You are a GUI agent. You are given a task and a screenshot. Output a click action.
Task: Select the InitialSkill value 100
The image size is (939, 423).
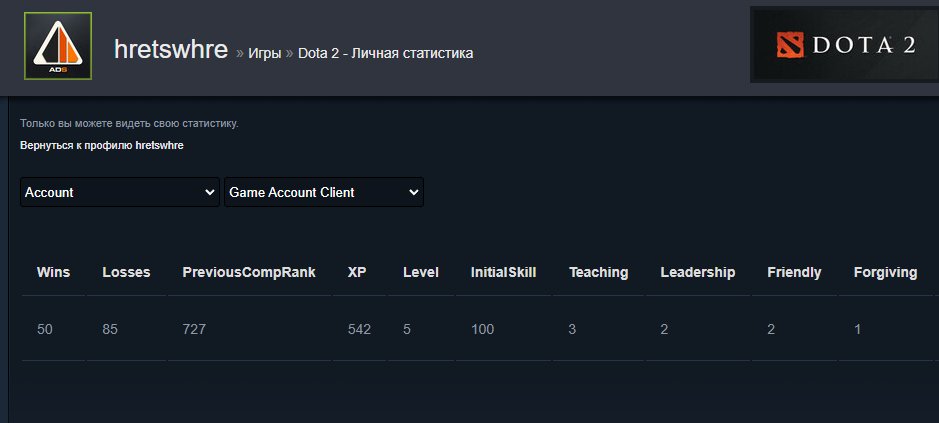[x=483, y=330]
